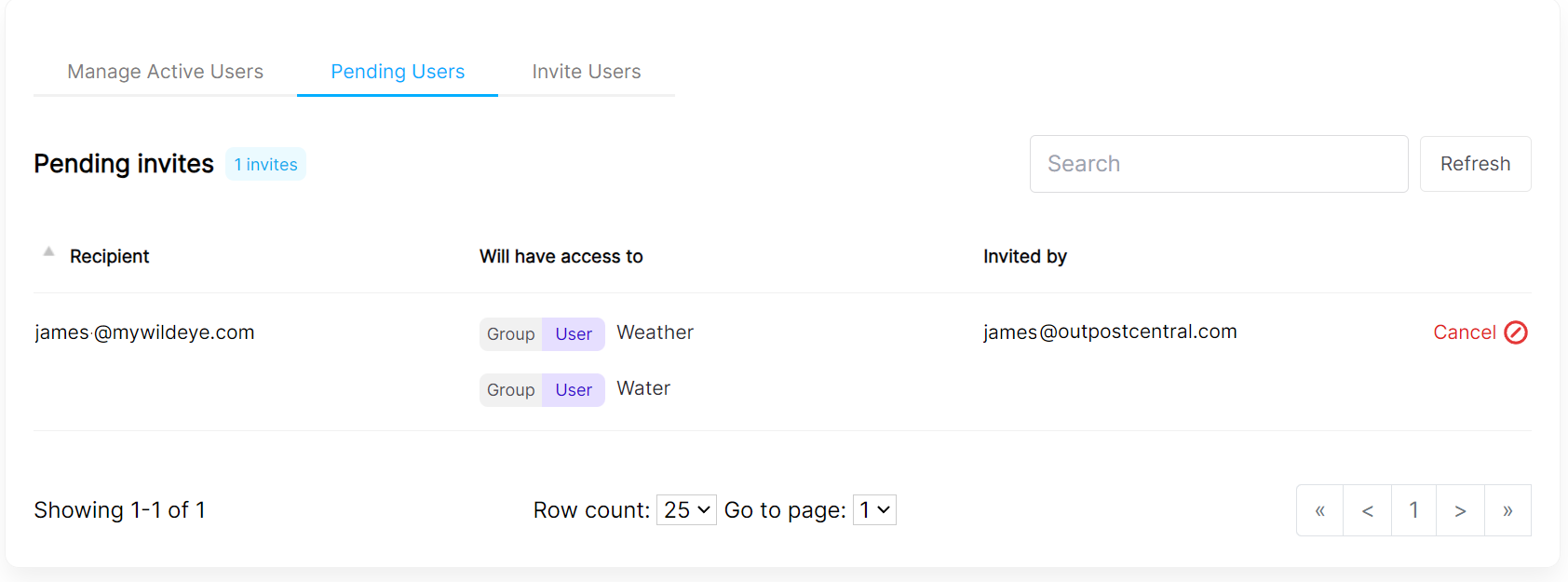Click into the Search field

coord(1218,164)
